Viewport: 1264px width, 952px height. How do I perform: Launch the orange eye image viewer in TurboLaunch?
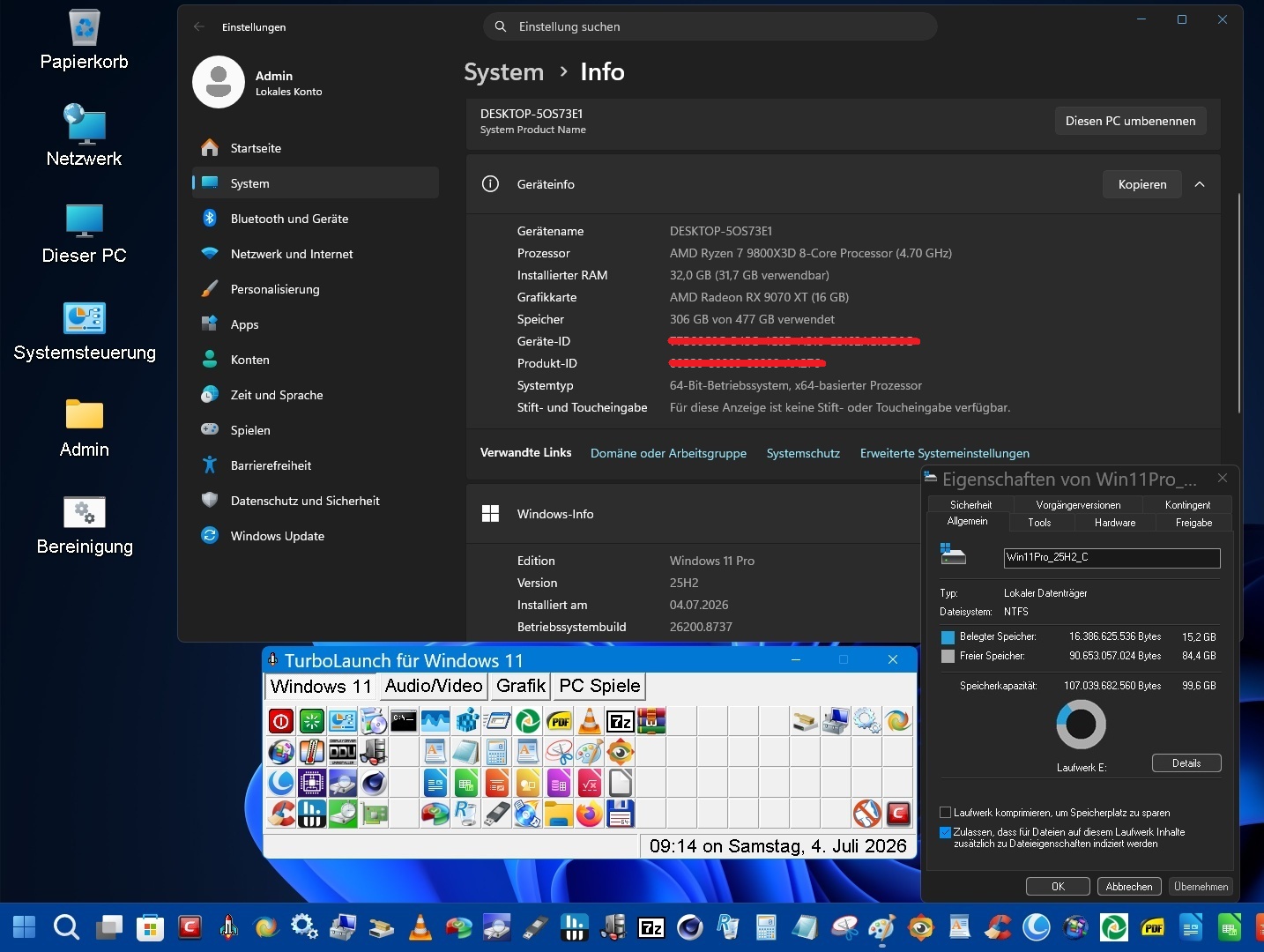point(621,752)
